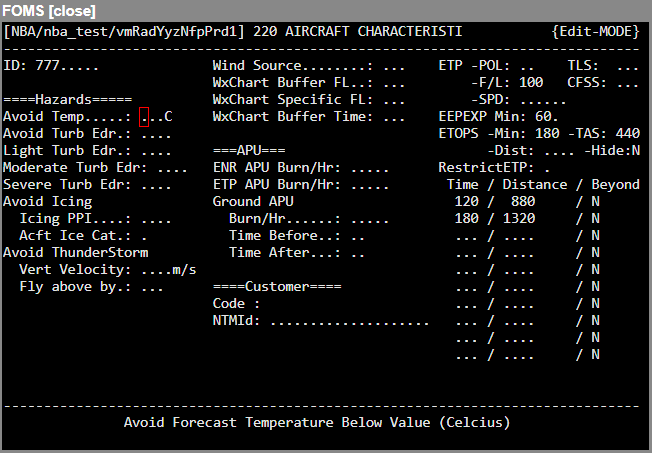Select the ETOPS -TAS 440 value
Viewport: 652px width, 453px height.
point(628,134)
